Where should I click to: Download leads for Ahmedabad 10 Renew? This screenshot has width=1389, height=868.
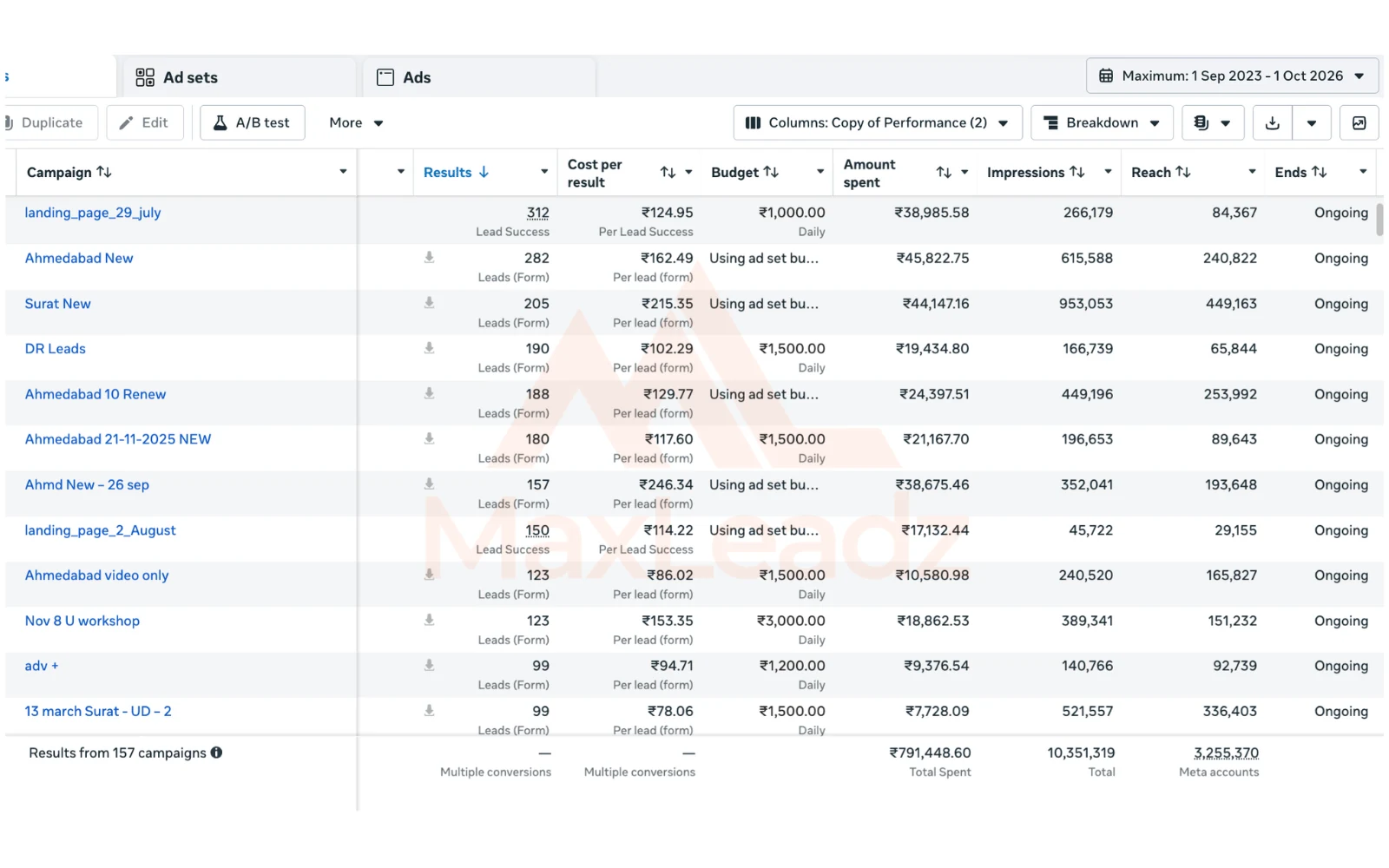[429, 393]
